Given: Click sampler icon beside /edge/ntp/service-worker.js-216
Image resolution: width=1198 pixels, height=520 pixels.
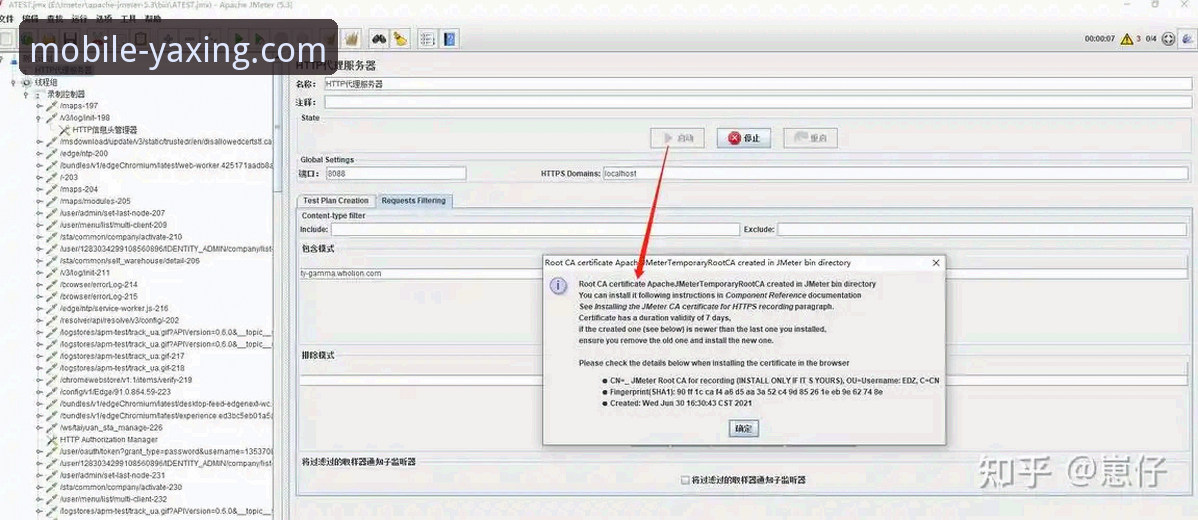Looking at the screenshot, I should coord(52,308).
